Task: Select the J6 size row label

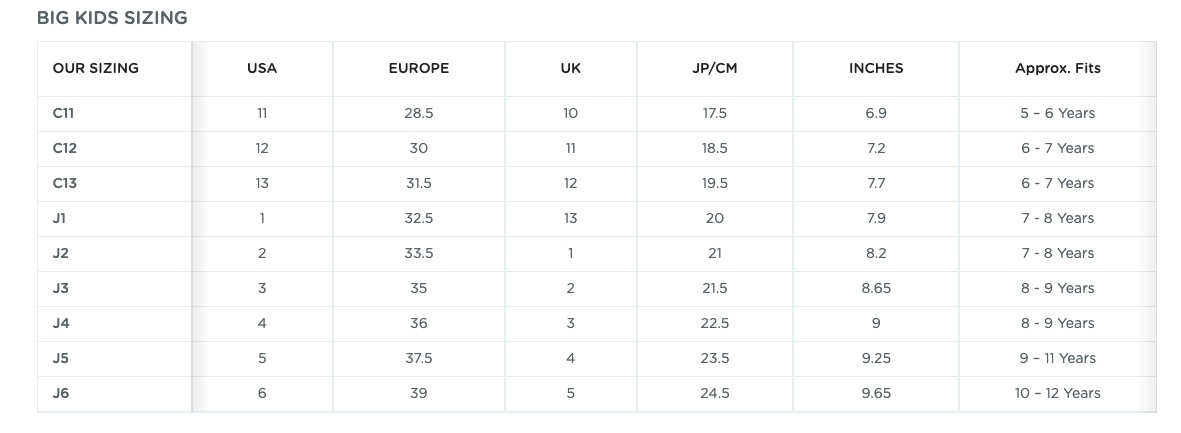Action: point(61,394)
